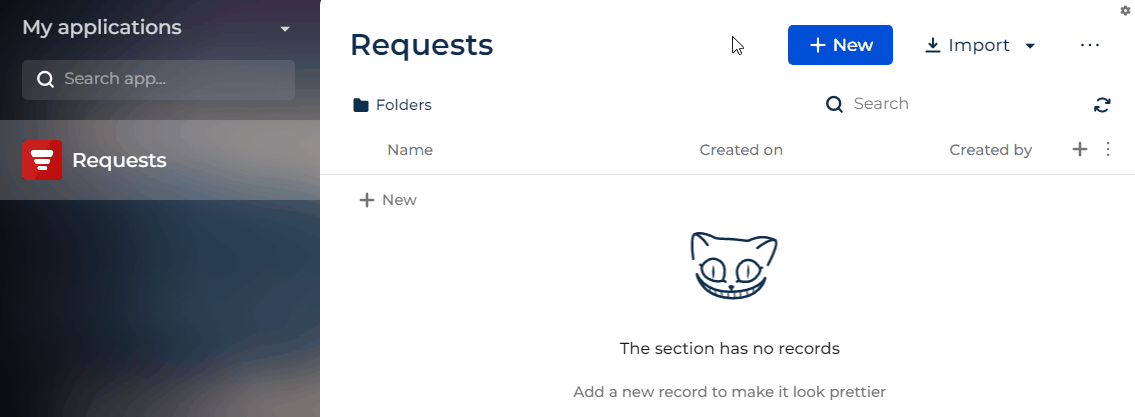This screenshot has width=1135, height=417.
Task: Click the settings gear icon
Action: tap(1125, 10)
